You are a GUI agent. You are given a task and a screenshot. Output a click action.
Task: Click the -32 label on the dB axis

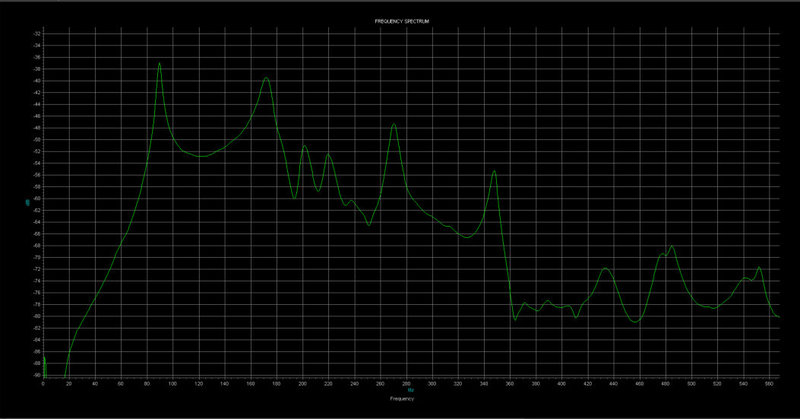tap(37, 34)
